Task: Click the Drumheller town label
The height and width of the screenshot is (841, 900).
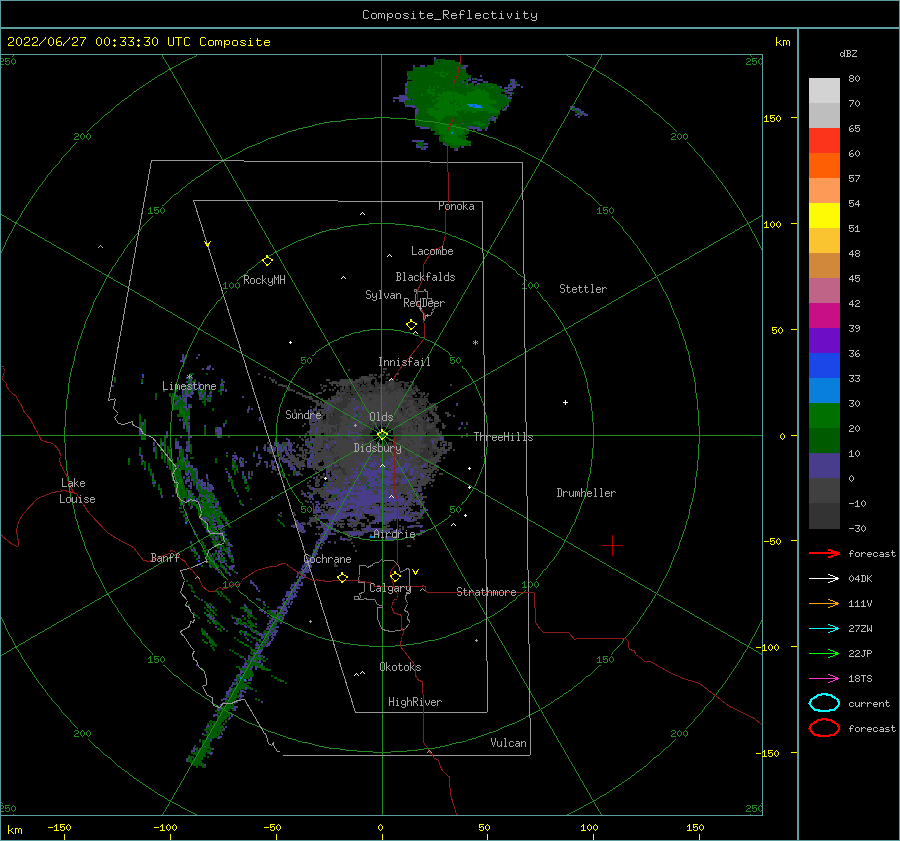Action: point(586,493)
